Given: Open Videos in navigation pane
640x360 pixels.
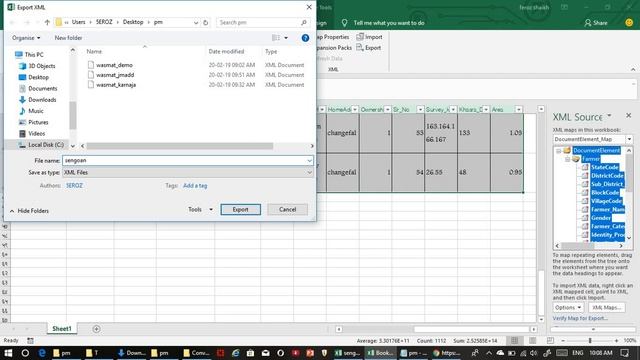Looking at the screenshot, I should tap(32, 133).
